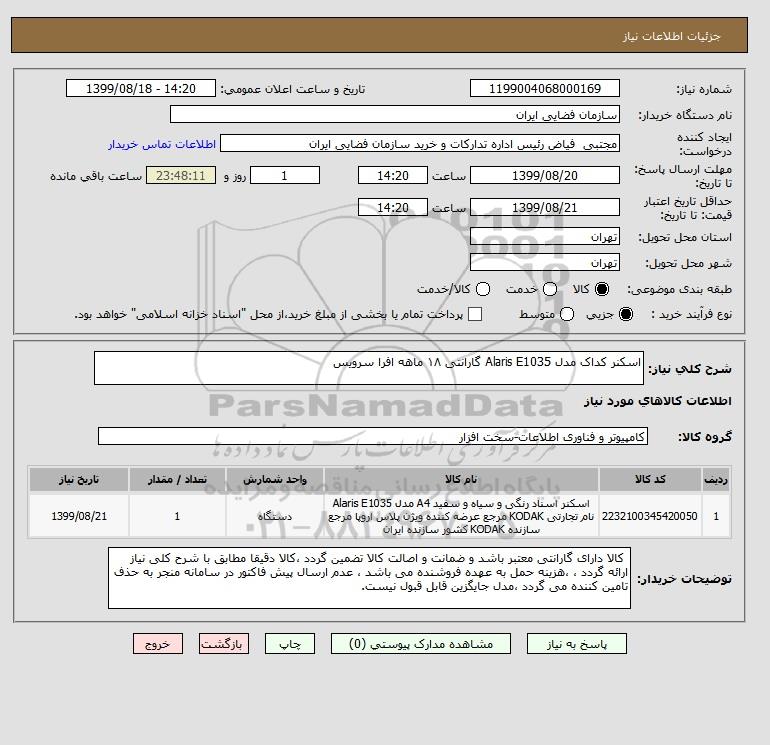Select the جزیی purchase type radio
Screen dimensions: 770x745
click(626, 314)
